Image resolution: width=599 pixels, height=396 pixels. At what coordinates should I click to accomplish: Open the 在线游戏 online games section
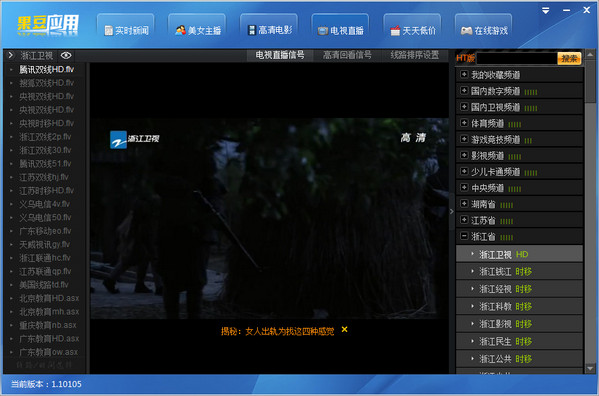[x=484, y=30]
